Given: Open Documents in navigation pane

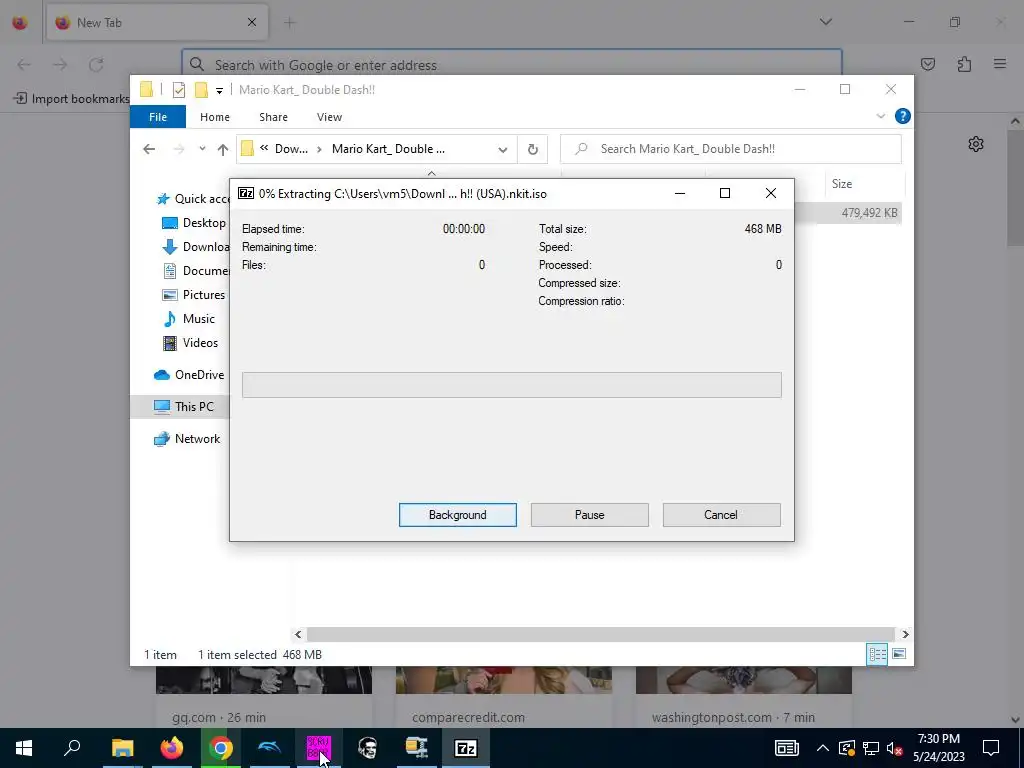Looking at the screenshot, I should point(196,270).
